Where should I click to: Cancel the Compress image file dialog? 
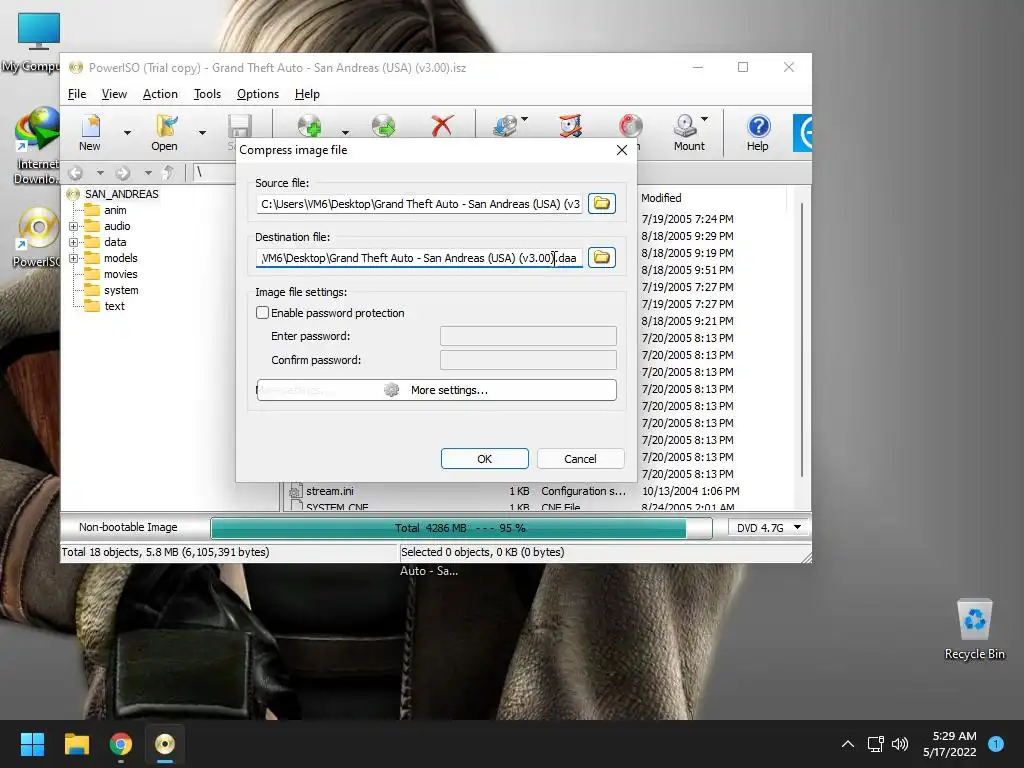pyautogui.click(x=580, y=458)
